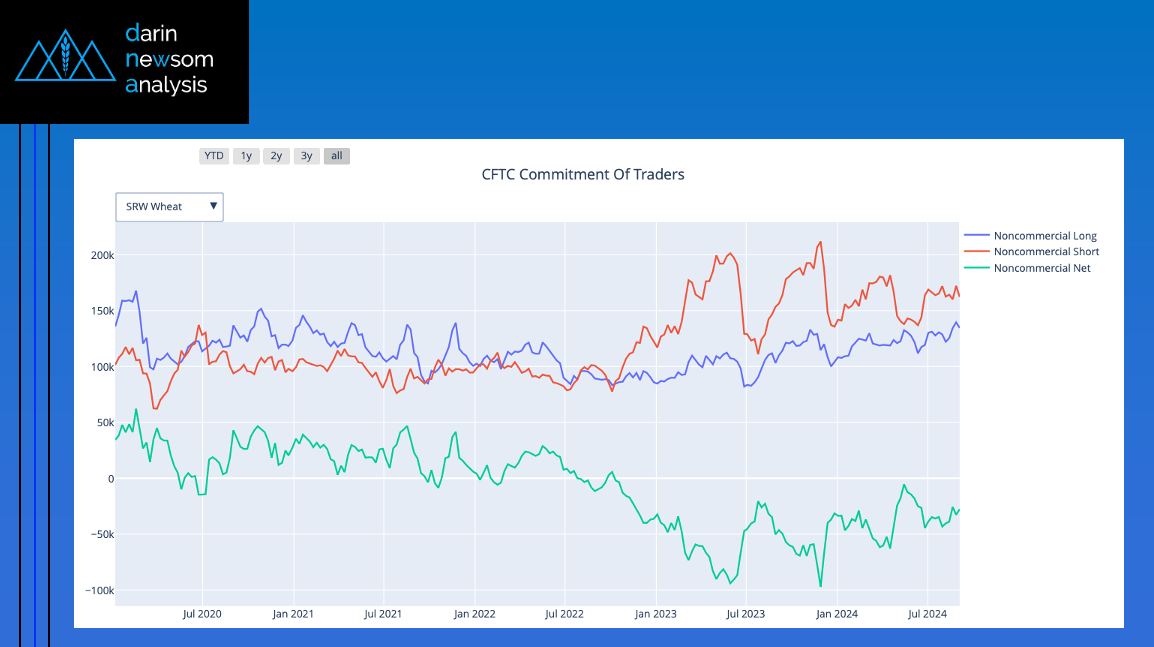Click the 'darin newsom analysis' logo text

pos(169,59)
